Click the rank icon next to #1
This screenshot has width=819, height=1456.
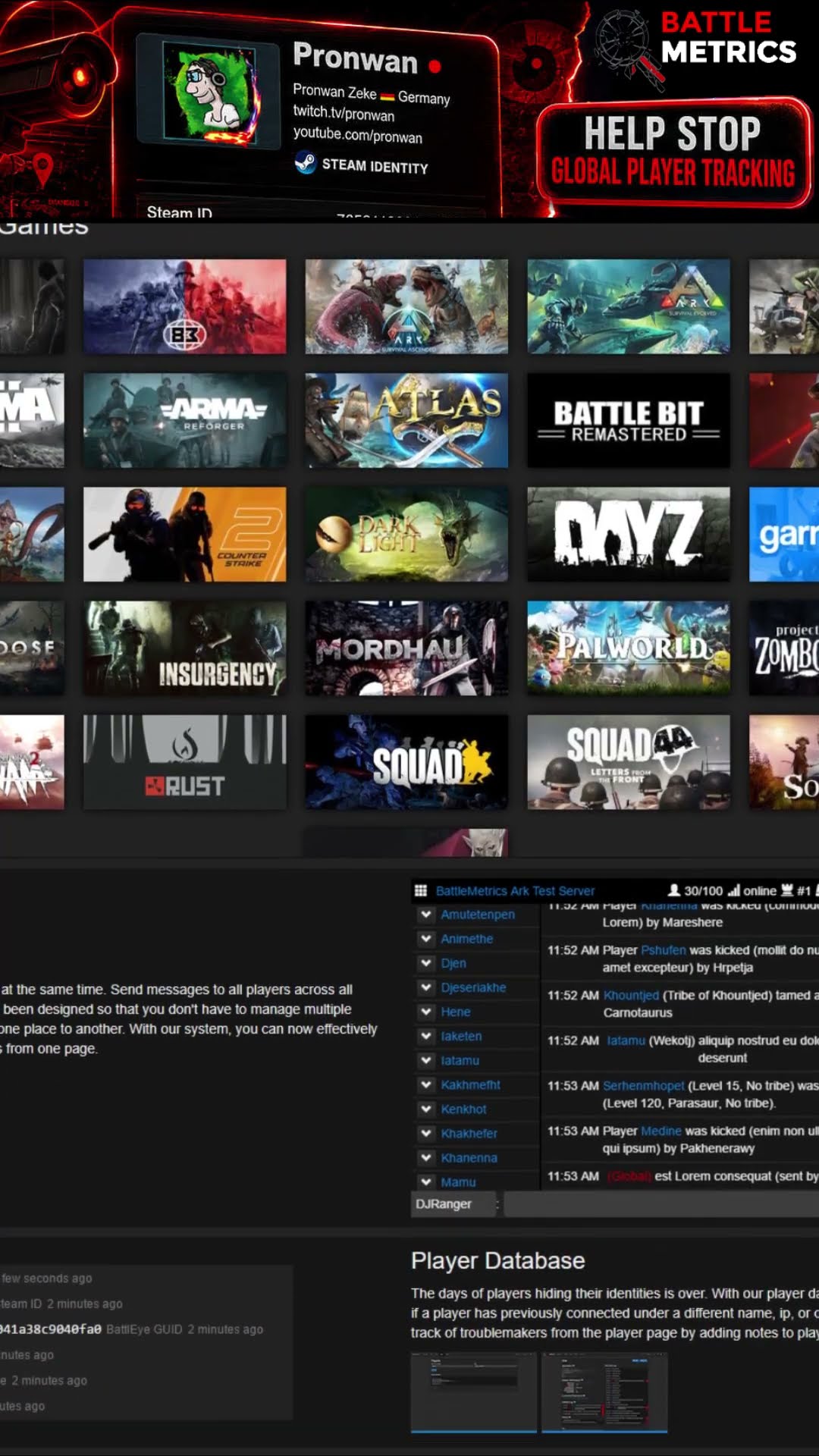787,890
